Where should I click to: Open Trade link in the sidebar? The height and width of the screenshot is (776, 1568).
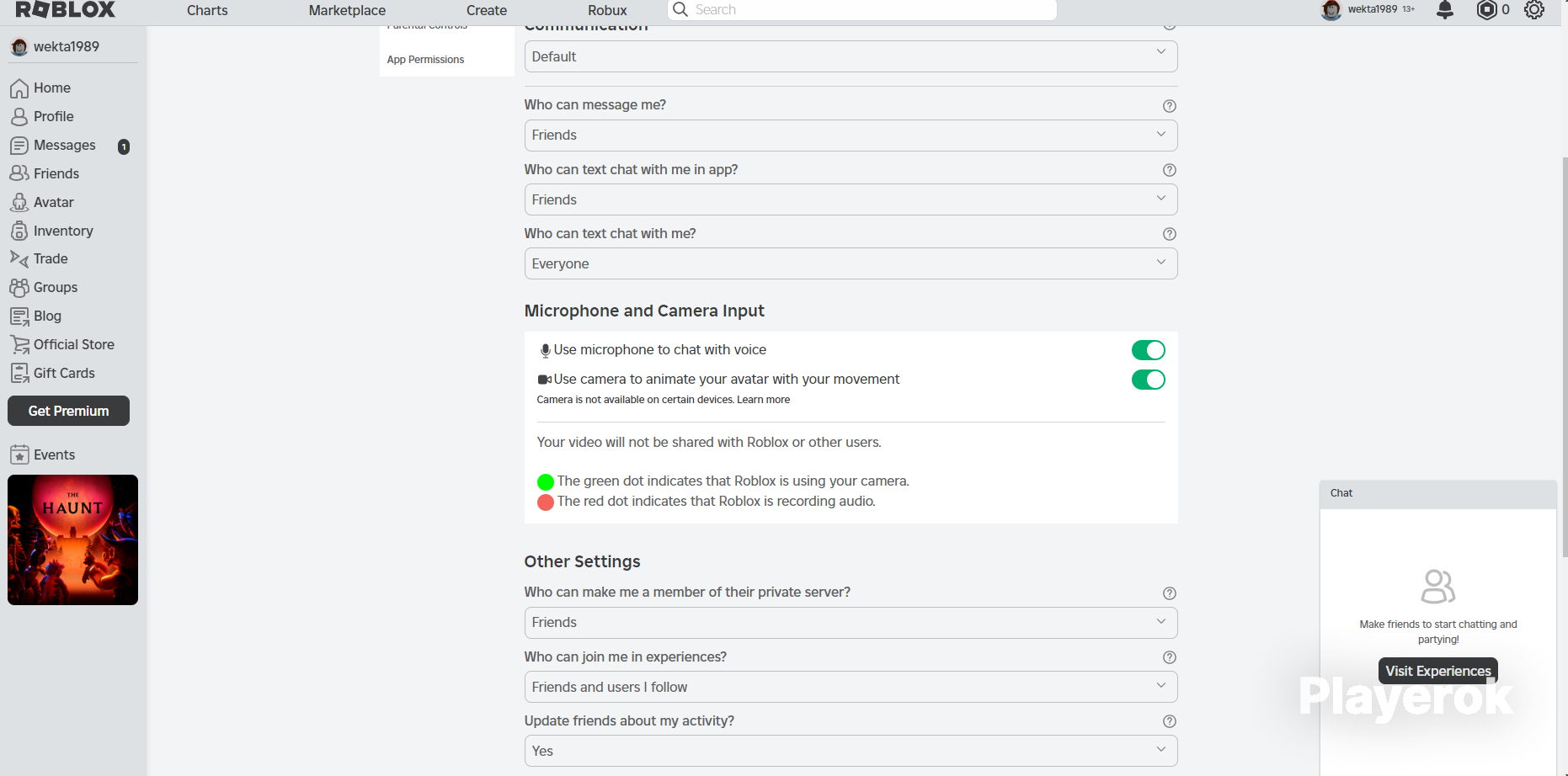point(51,258)
